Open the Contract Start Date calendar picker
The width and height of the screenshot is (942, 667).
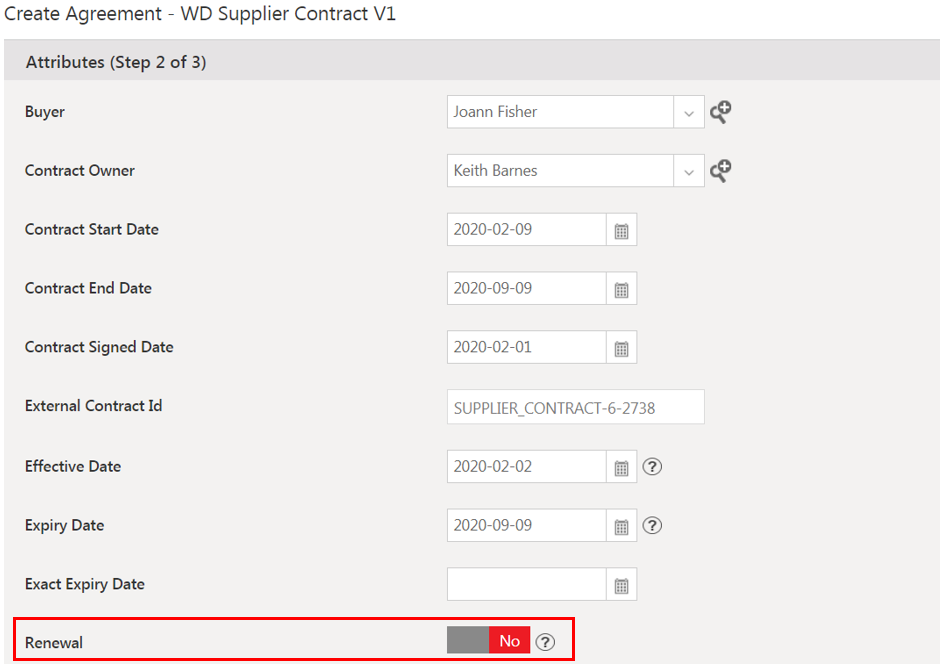coord(621,230)
